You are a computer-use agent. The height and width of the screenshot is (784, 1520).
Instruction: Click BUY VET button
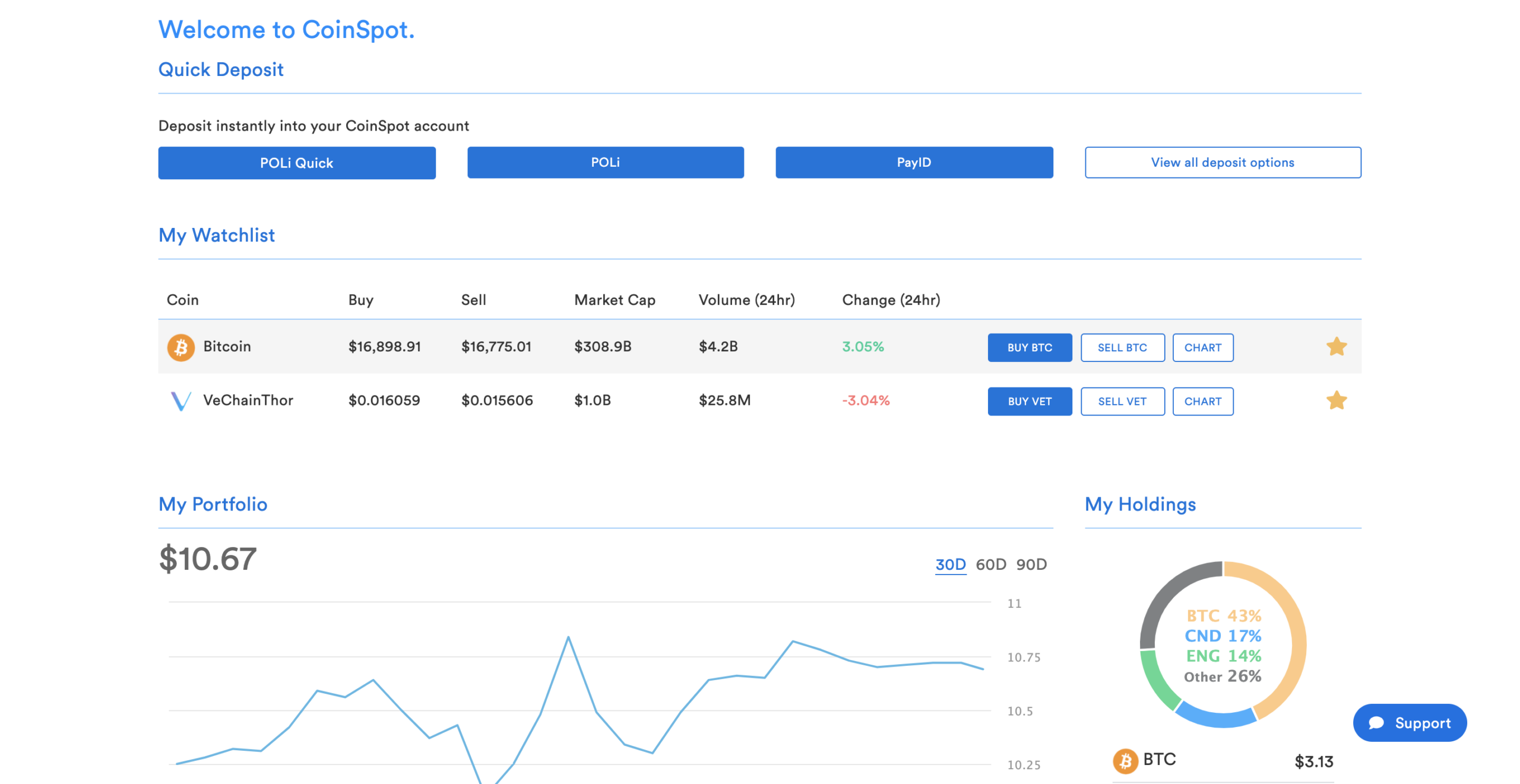[1029, 401]
